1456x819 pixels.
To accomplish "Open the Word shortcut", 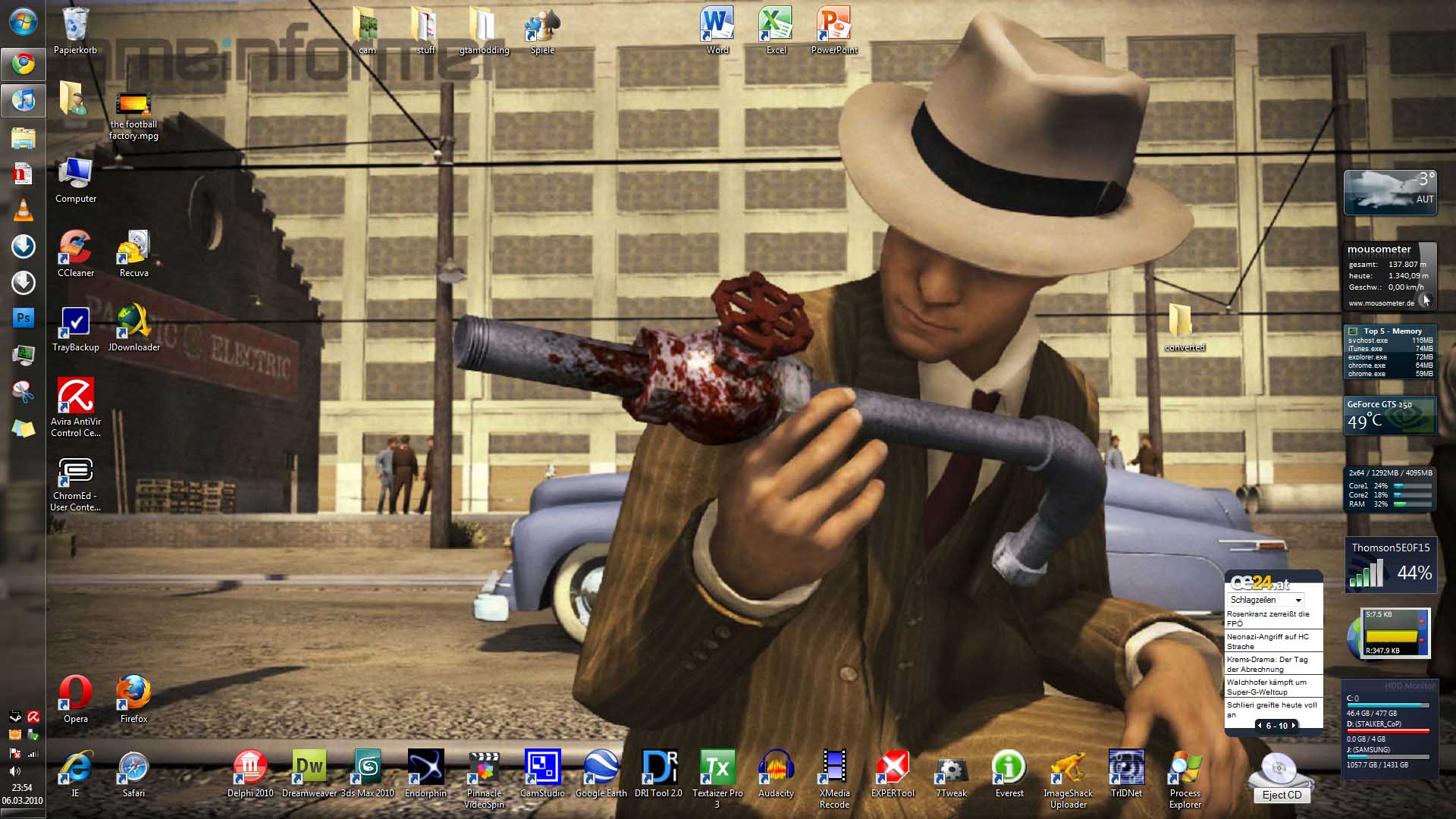I will coord(717,30).
